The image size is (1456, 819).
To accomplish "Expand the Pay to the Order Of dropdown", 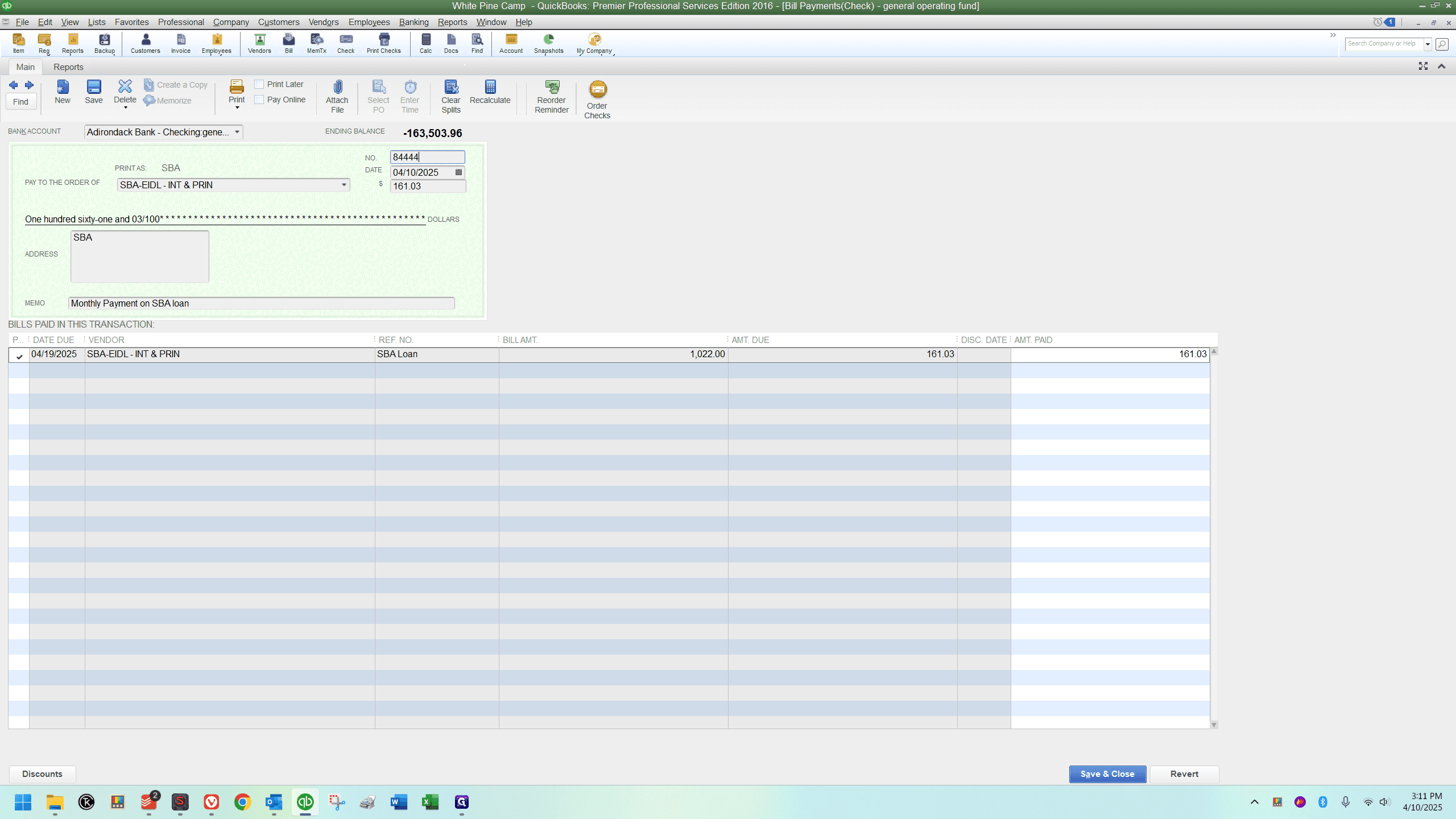I will pos(344,185).
